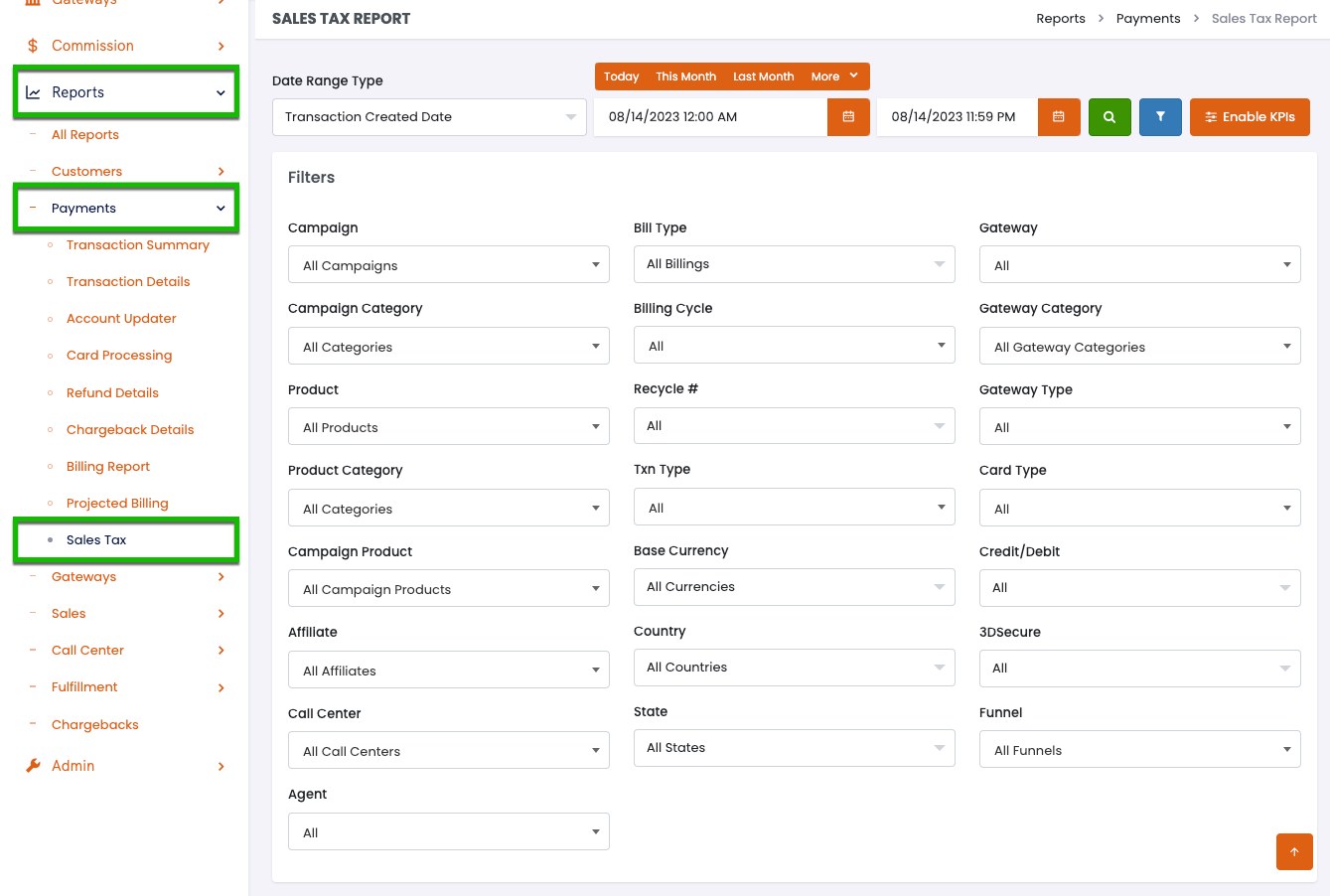
Task: Click the orange scroll-to-top arrow button
Action: coord(1294,851)
